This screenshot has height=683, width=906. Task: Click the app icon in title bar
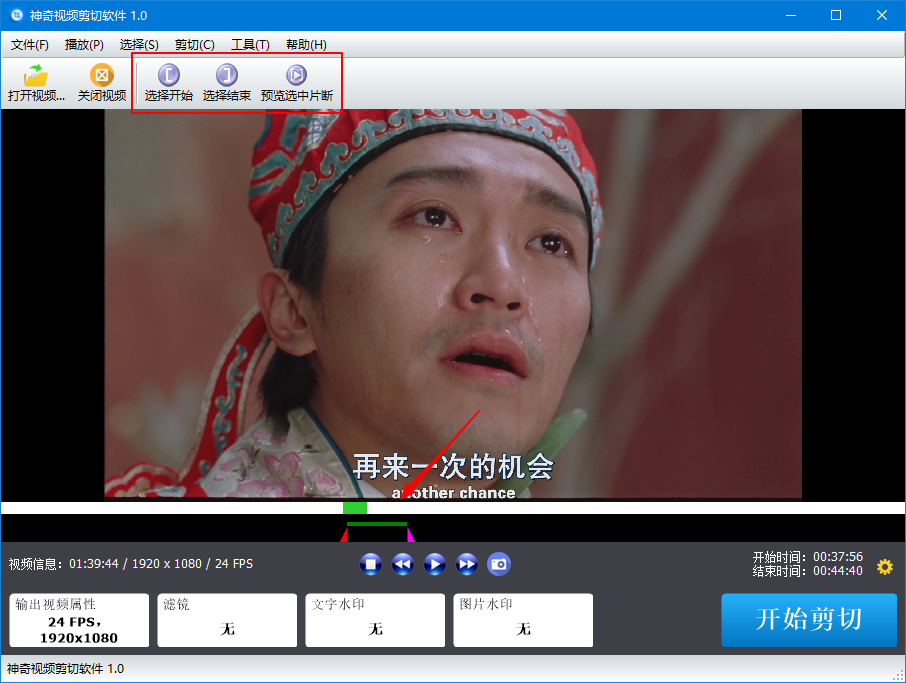coord(17,15)
